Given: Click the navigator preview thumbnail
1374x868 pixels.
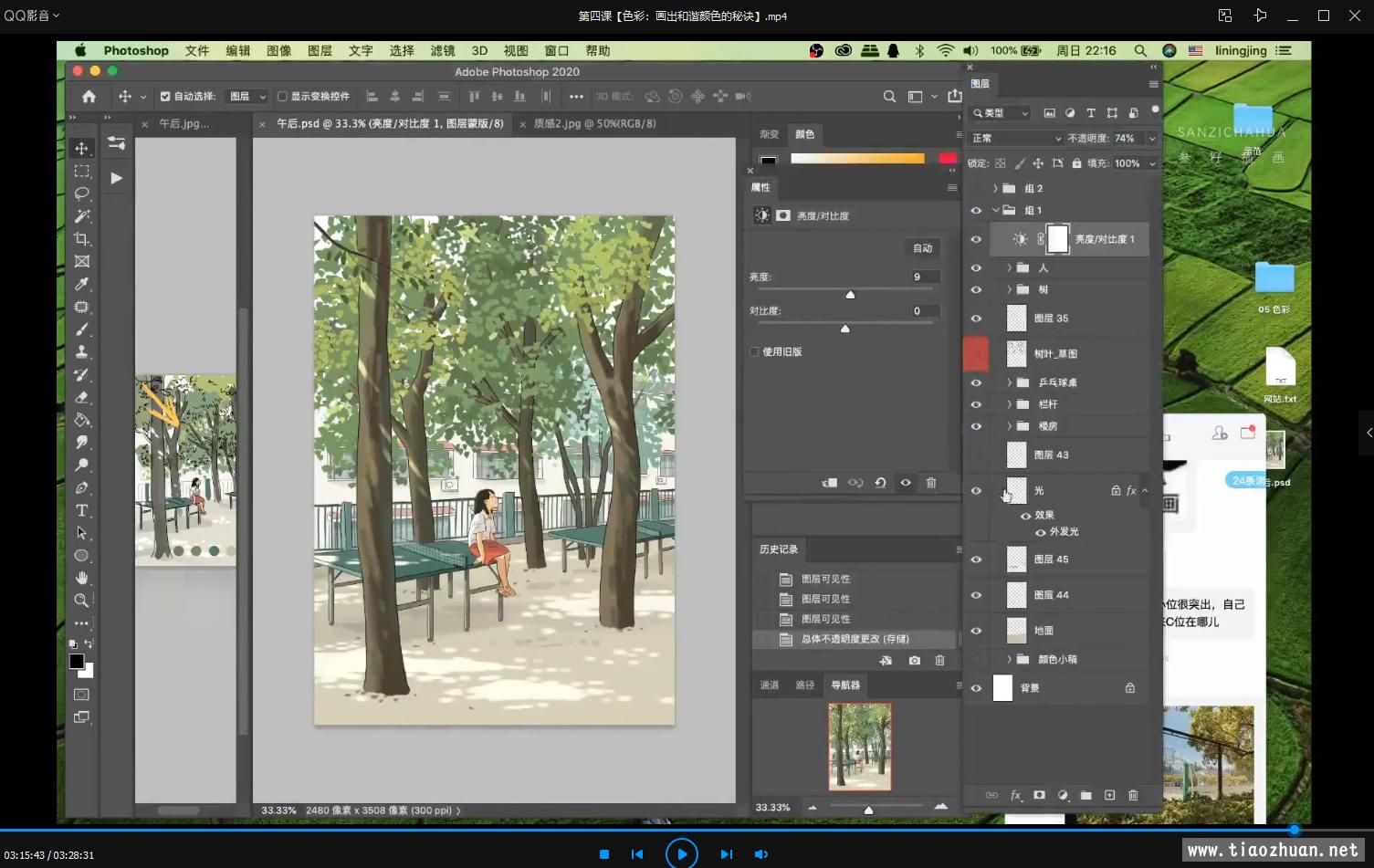Looking at the screenshot, I should coord(859,746).
